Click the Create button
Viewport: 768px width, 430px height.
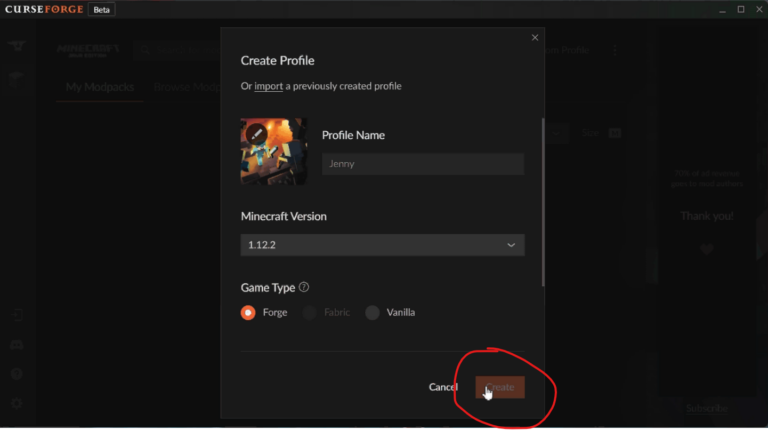click(x=500, y=387)
